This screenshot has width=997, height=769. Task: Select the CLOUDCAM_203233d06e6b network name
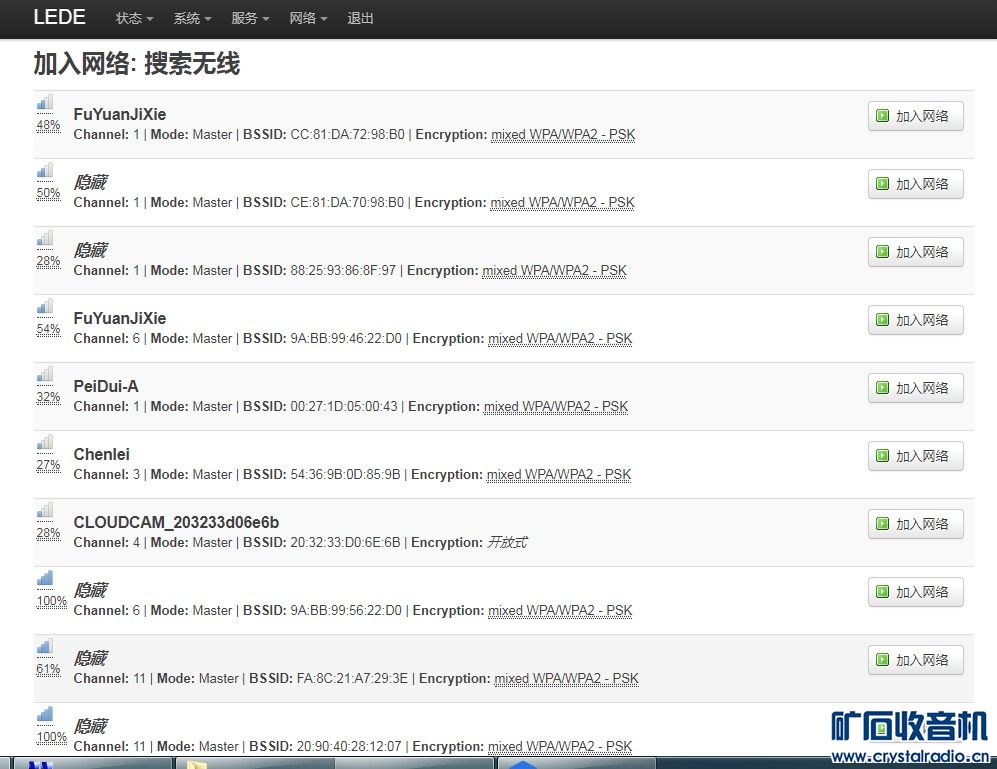pyautogui.click(x=176, y=523)
